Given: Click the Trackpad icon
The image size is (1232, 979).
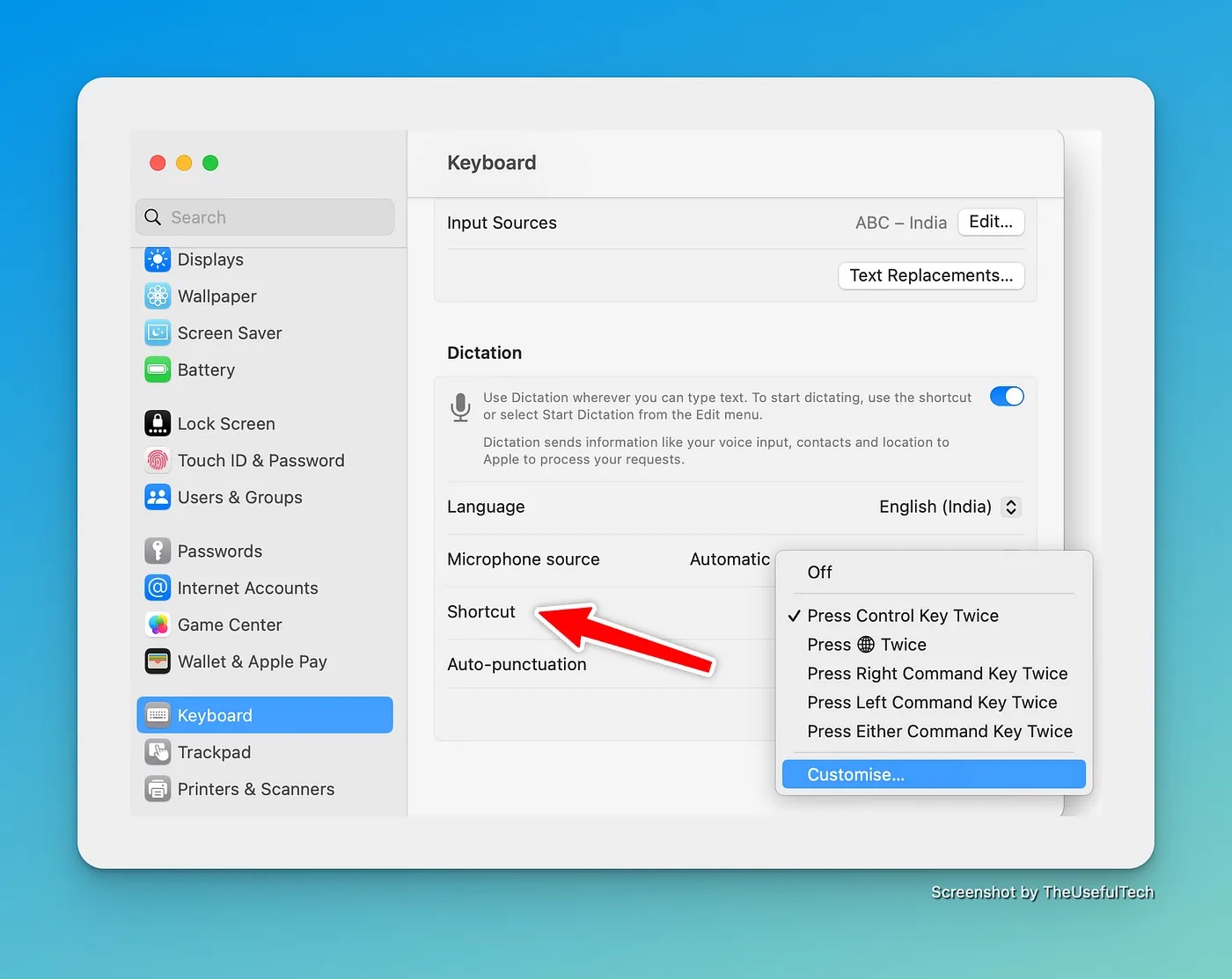Looking at the screenshot, I should 158,752.
